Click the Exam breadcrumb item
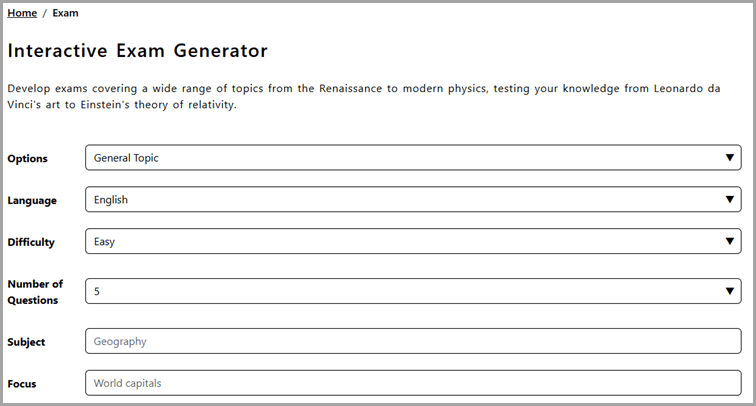Image resolution: width=756 pixels, height=406 pixels. [65, 13]
